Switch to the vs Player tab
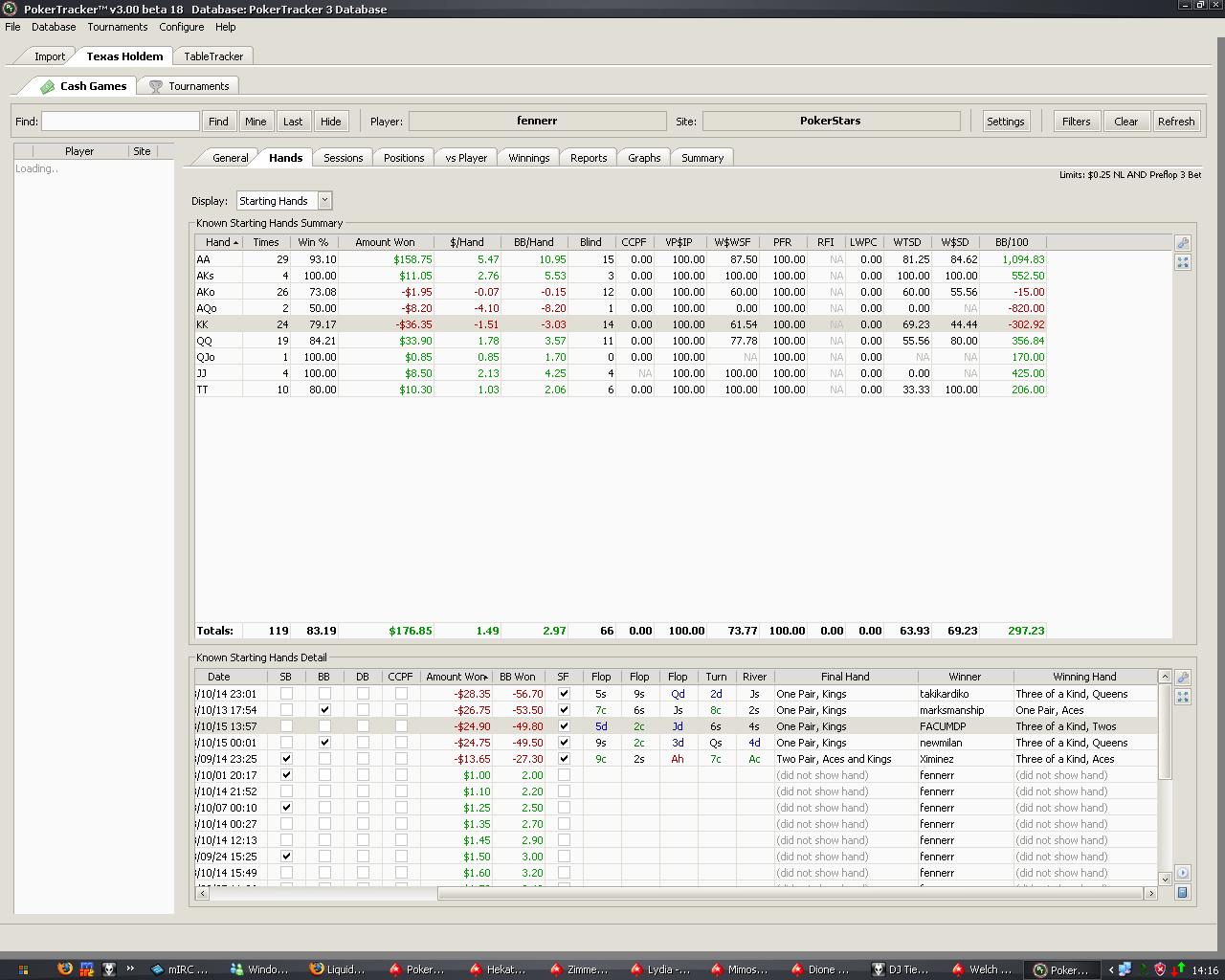The height and width of the screenshot is (980, 1225). pos(466,158)
